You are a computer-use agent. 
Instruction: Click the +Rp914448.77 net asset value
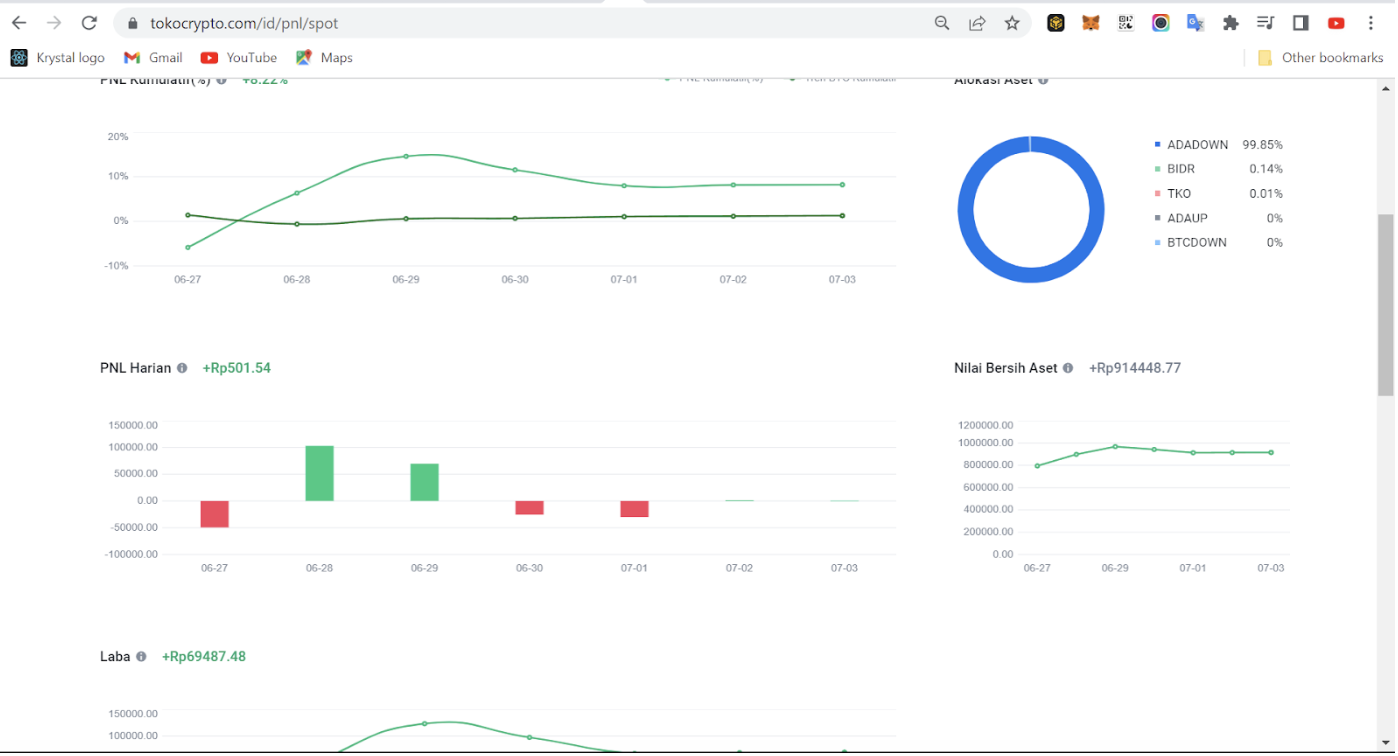click(1135, 368)
